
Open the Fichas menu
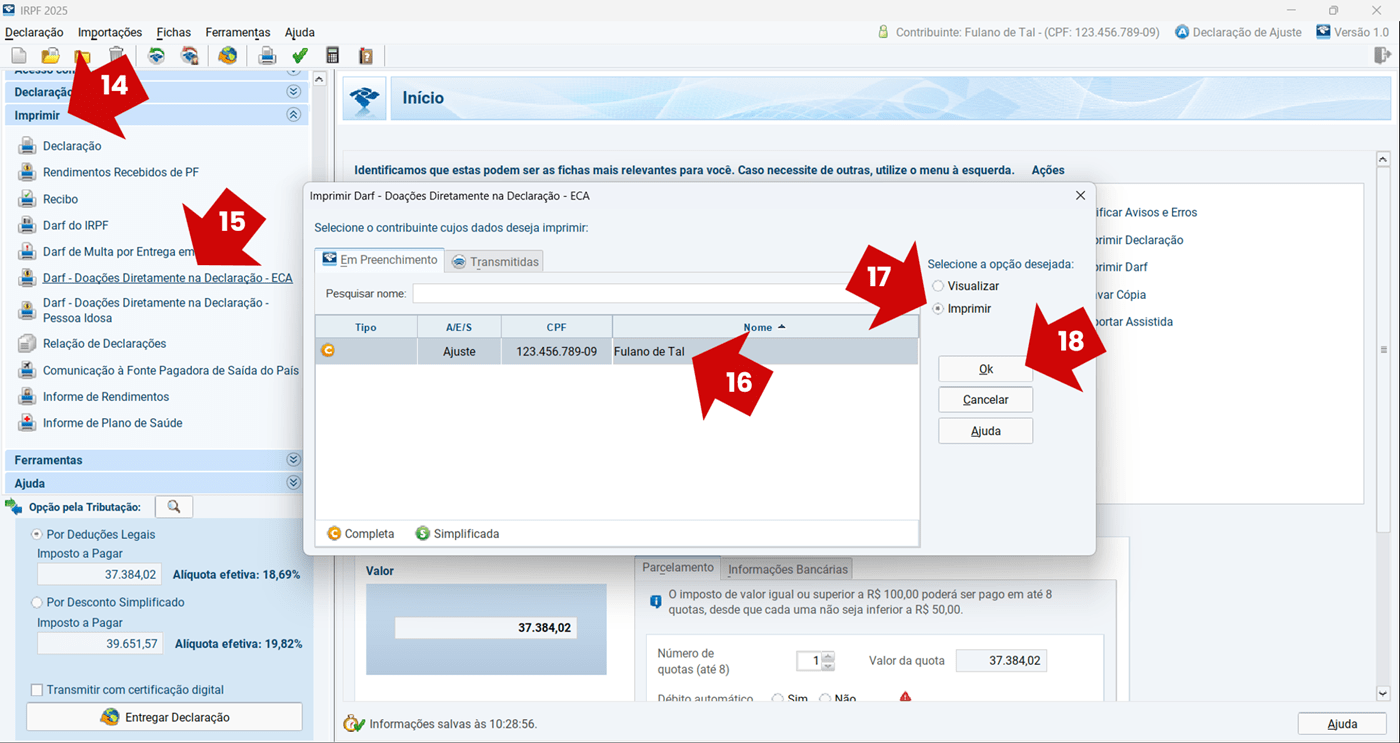[x=173, y=32]
